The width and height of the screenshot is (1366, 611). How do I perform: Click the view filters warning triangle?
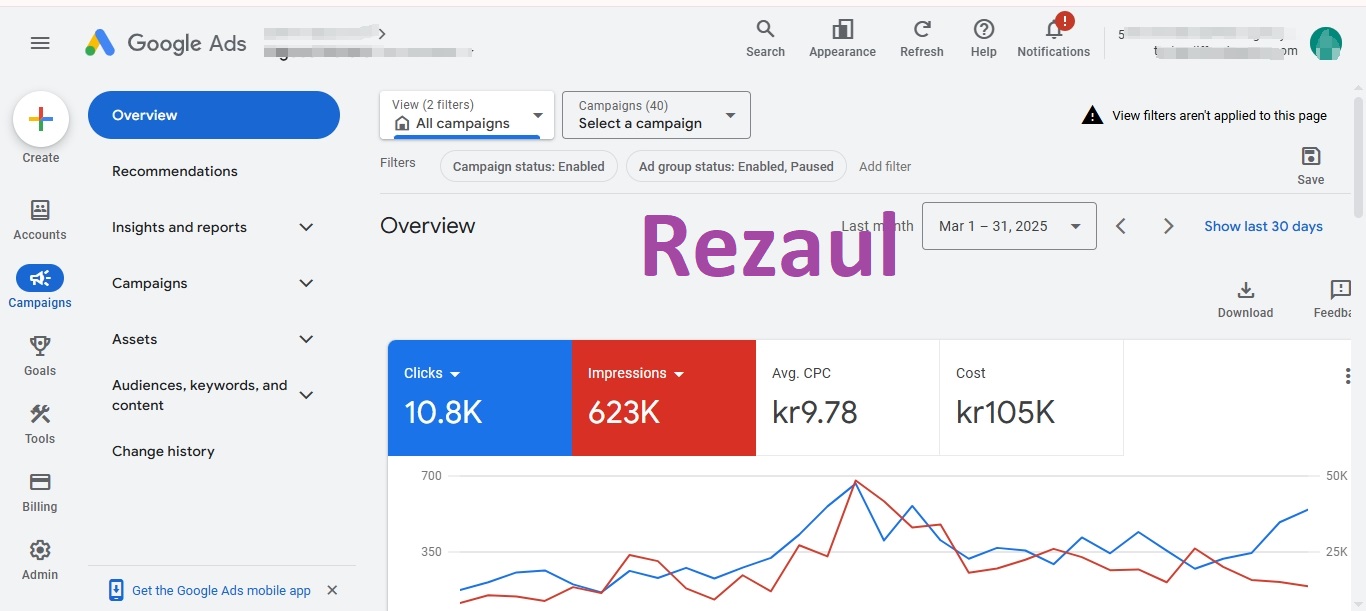1092,115
